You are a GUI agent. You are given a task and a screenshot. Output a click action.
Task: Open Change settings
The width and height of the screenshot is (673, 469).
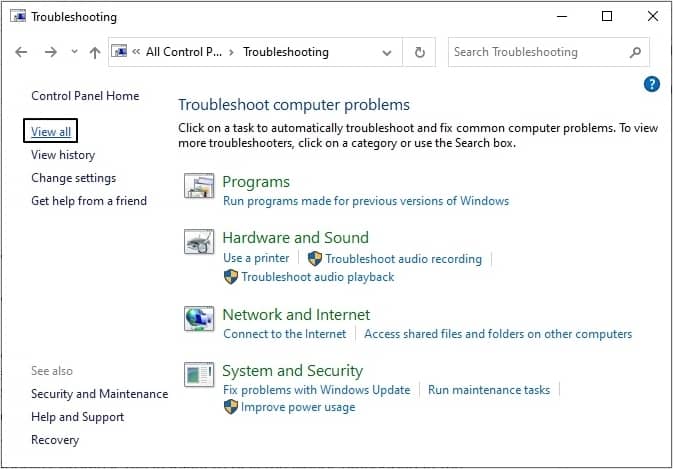(73, 178)
